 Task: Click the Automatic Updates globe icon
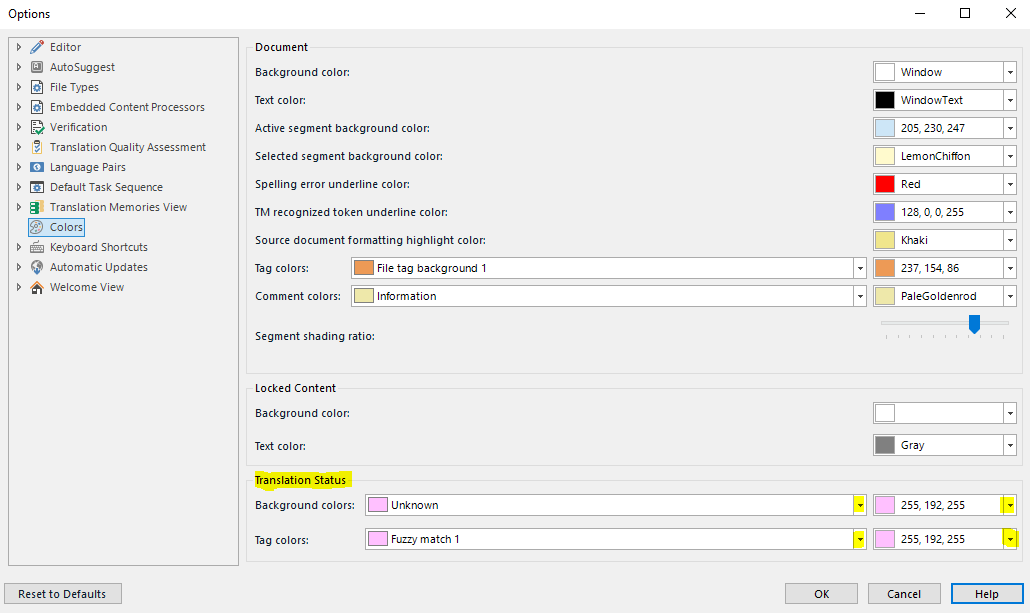click(37, 267)
